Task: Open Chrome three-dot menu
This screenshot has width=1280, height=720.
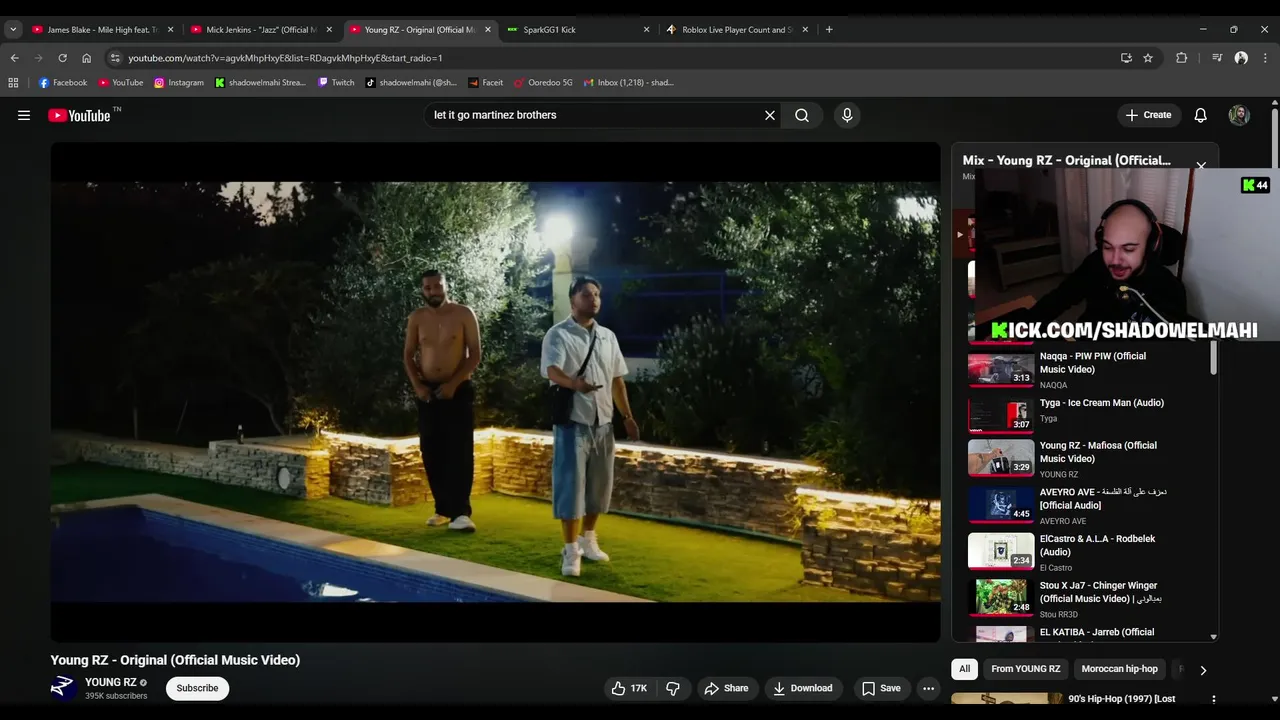Action: (x=1266, y=58)
